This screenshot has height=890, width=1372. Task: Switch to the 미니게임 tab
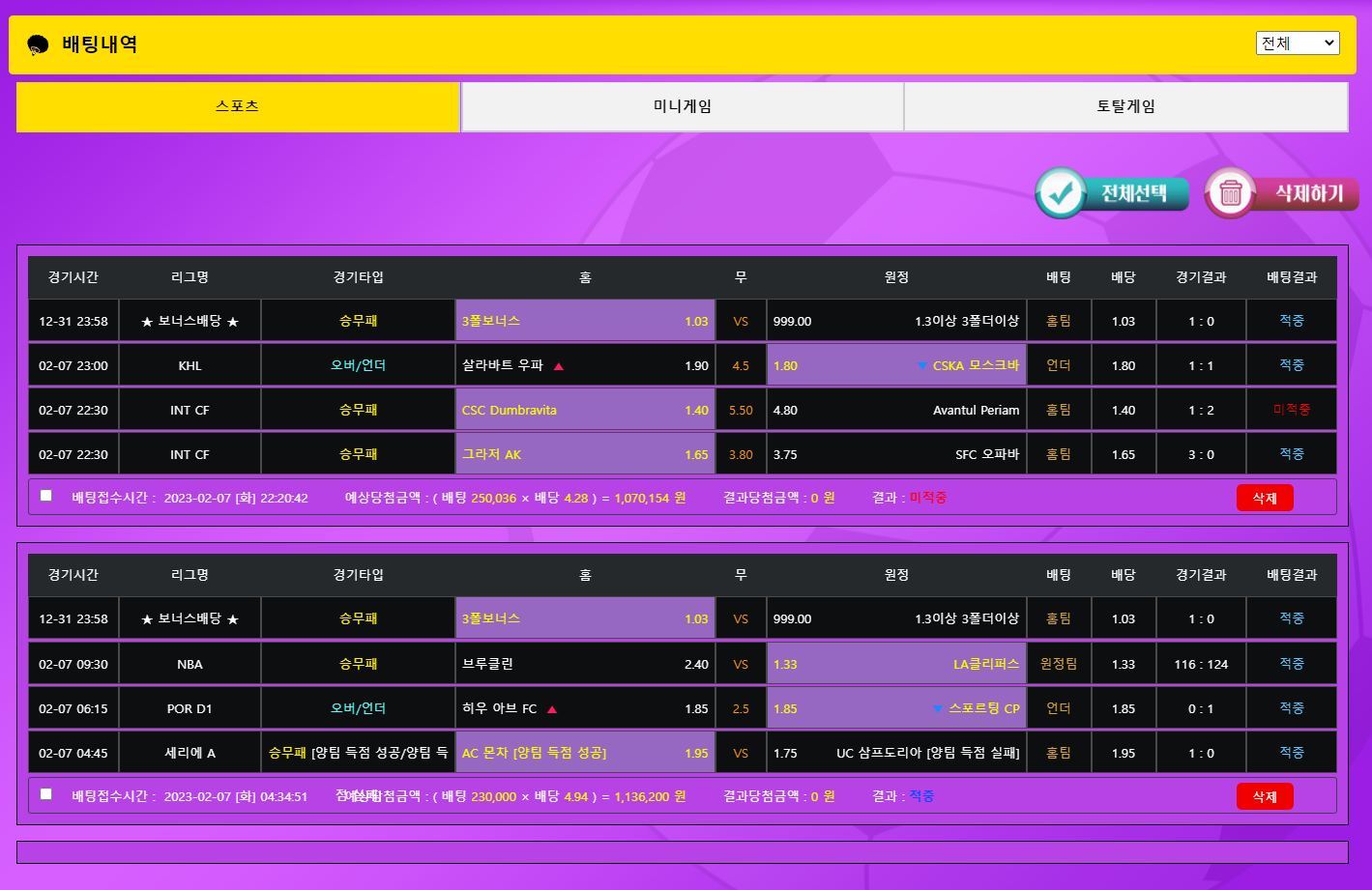(x=682, y=106)
